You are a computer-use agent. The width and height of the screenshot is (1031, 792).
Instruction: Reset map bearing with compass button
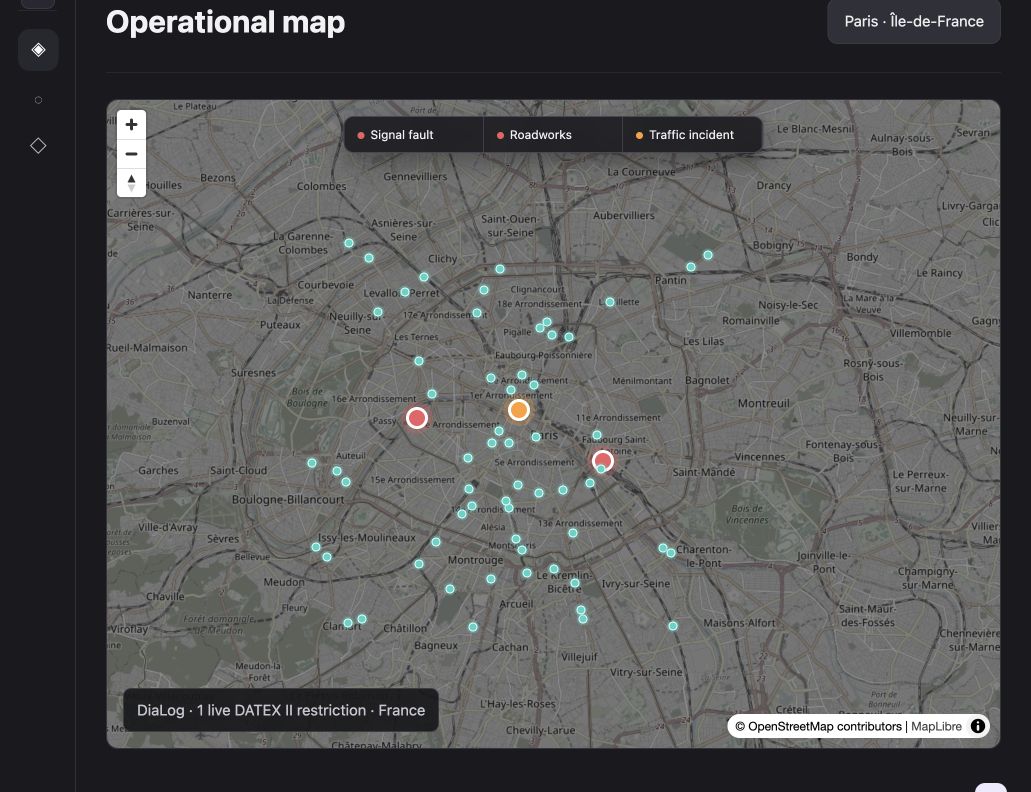click(x=132, y=182)
